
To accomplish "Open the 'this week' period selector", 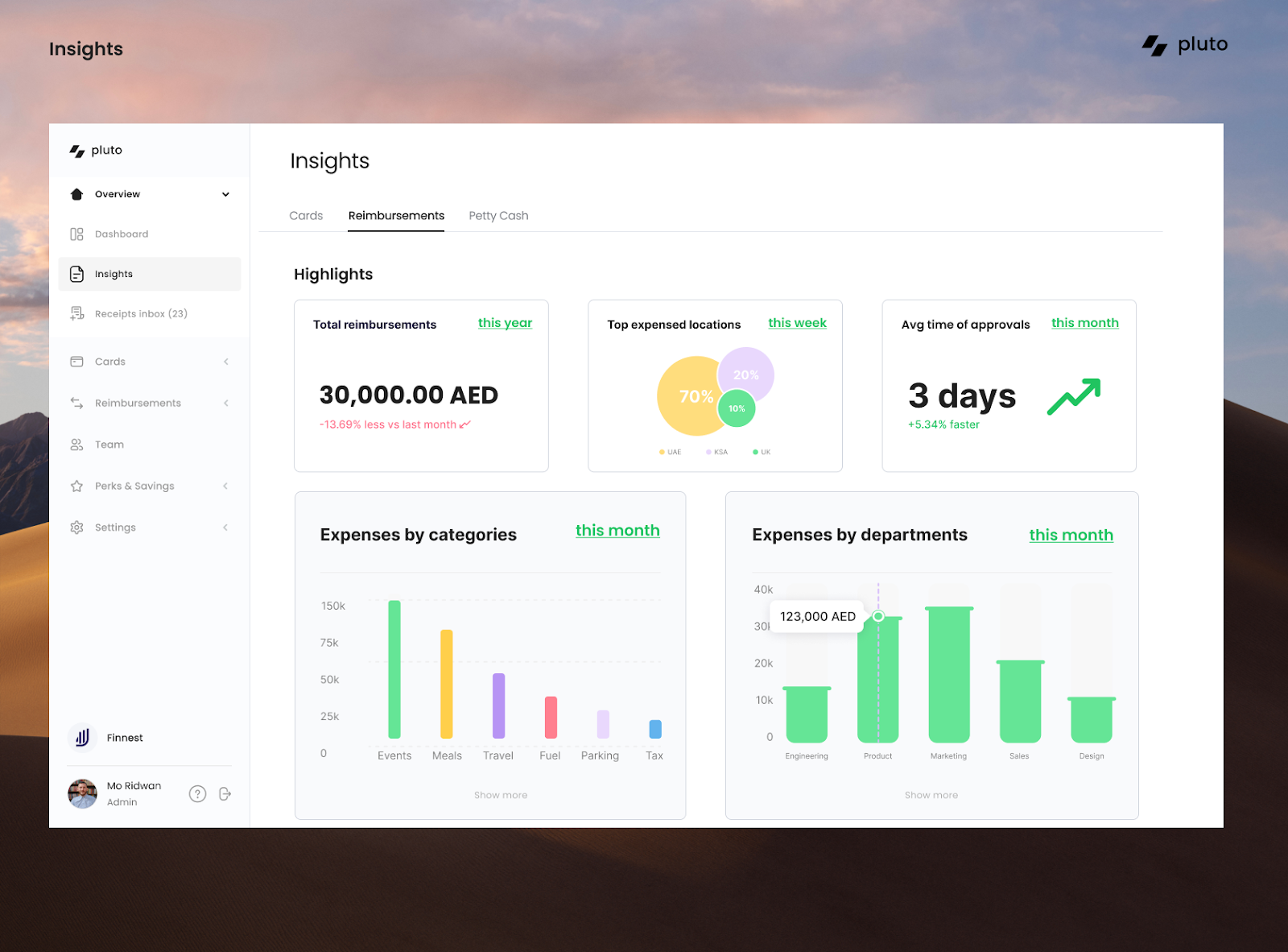I will [x=797, y=323].
